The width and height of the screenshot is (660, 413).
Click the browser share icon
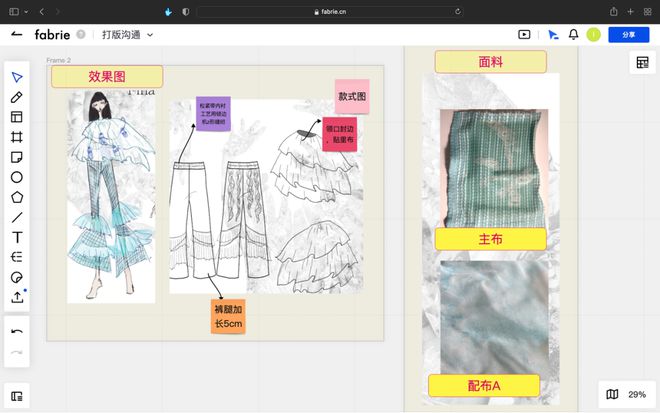(x=614, y=11)
